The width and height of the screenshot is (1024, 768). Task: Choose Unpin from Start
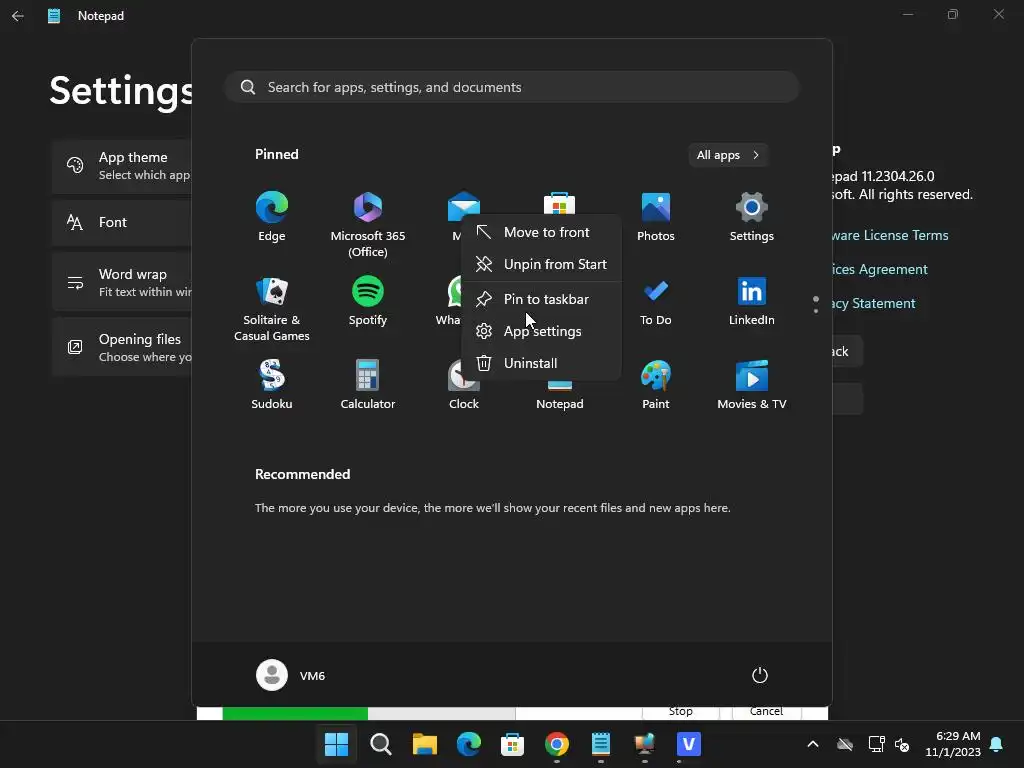coord(541,264)
